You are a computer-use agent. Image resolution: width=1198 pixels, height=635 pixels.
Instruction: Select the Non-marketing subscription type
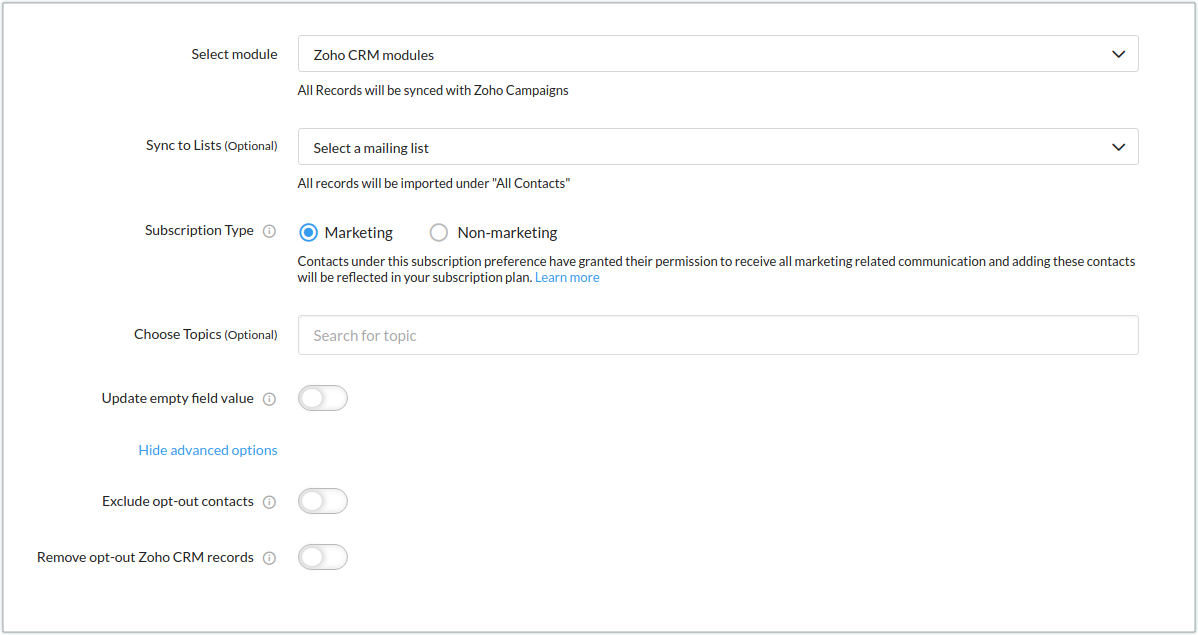[439, 232]
